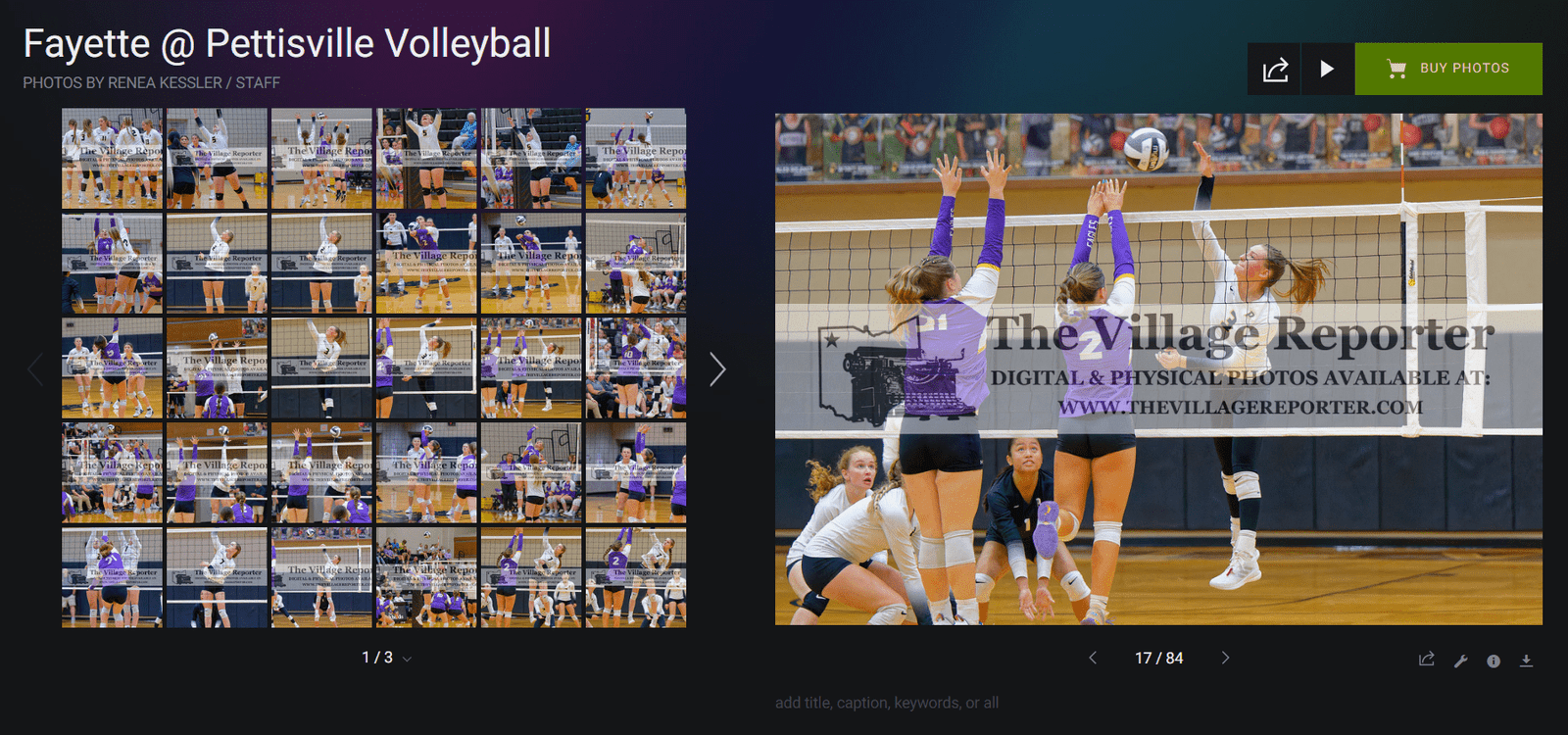Screen dimensions: 1568x735
Task: Show photo info with the info icon
Action: tap(1494, 661)
